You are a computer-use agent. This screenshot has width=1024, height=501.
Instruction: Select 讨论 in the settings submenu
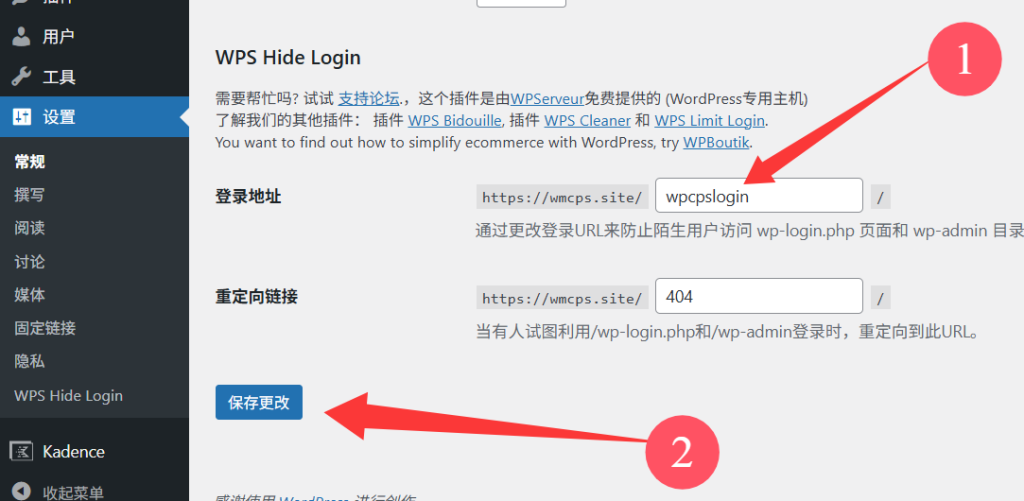pos(30,262)
